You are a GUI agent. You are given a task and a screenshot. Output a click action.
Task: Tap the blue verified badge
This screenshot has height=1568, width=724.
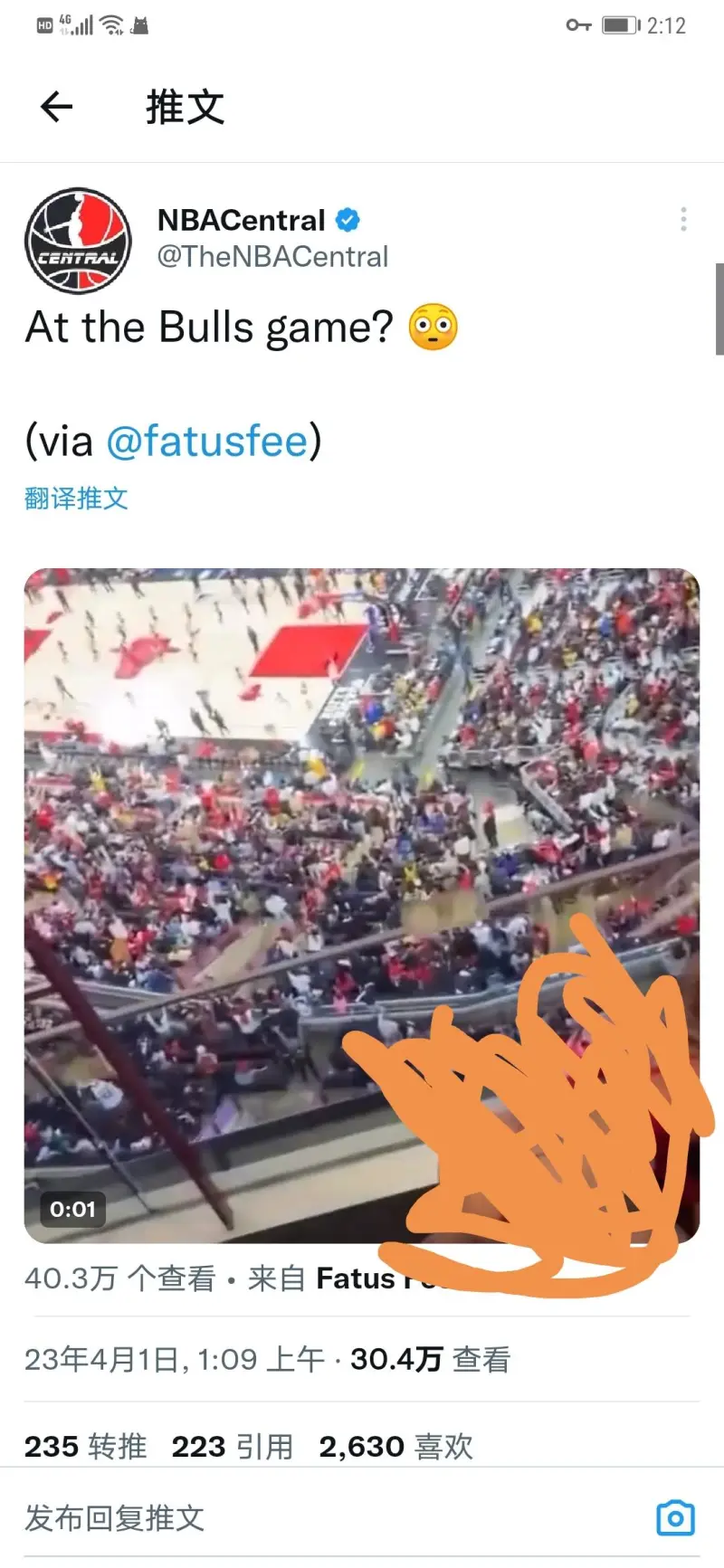(x=348, y=220)
